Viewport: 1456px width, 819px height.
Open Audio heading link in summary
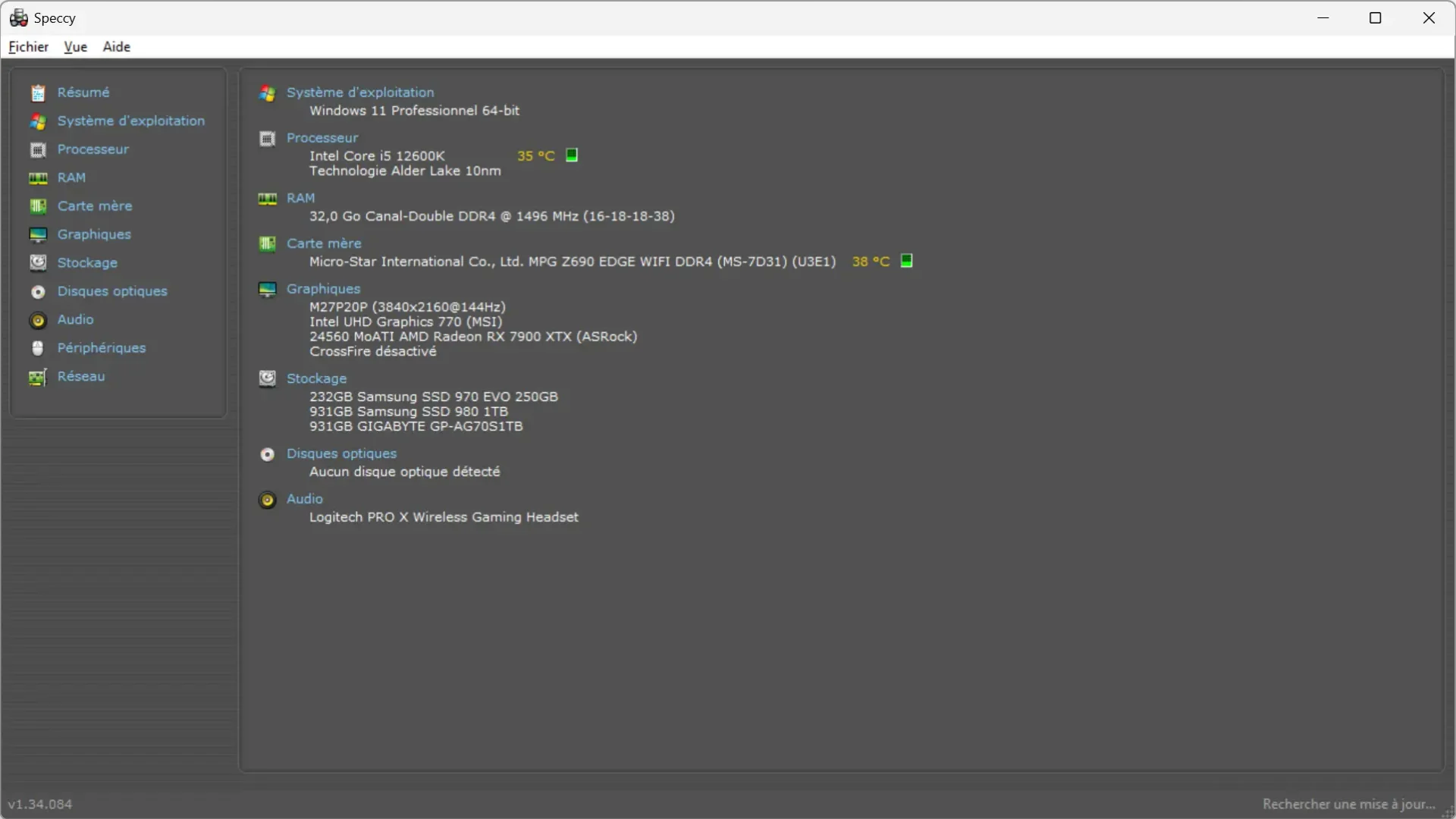[305, 499]
